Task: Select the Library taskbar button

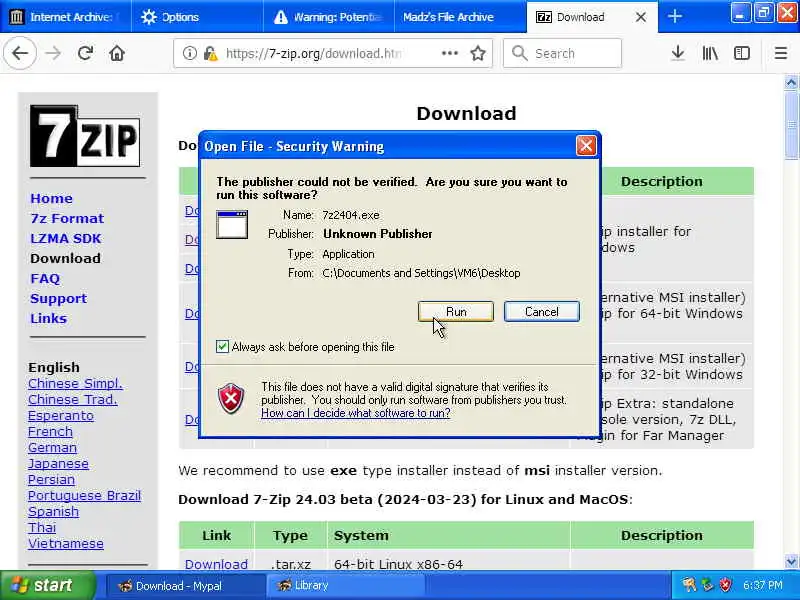Action: point(345,586)
